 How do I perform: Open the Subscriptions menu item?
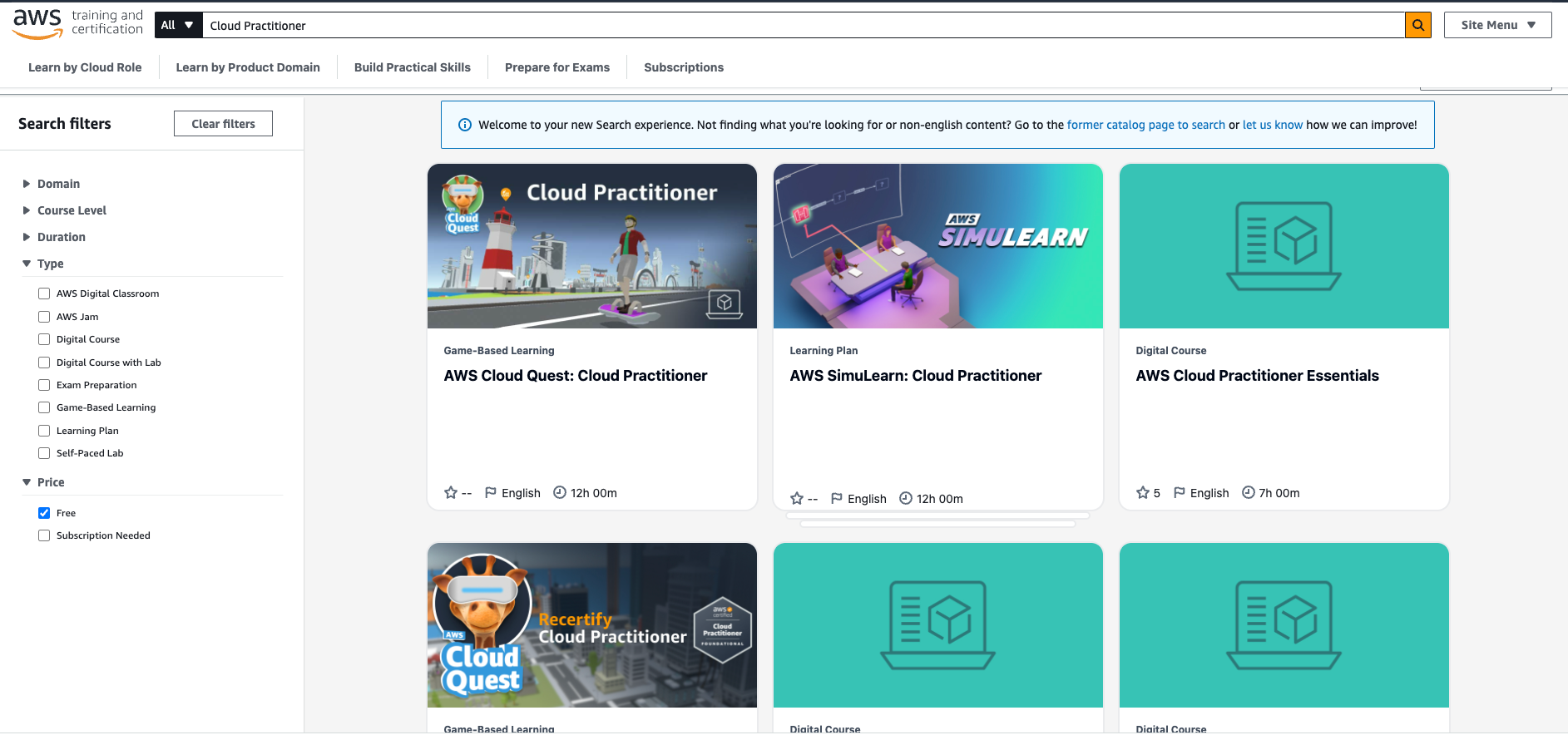pyautogui.click(x=684, y=67)
